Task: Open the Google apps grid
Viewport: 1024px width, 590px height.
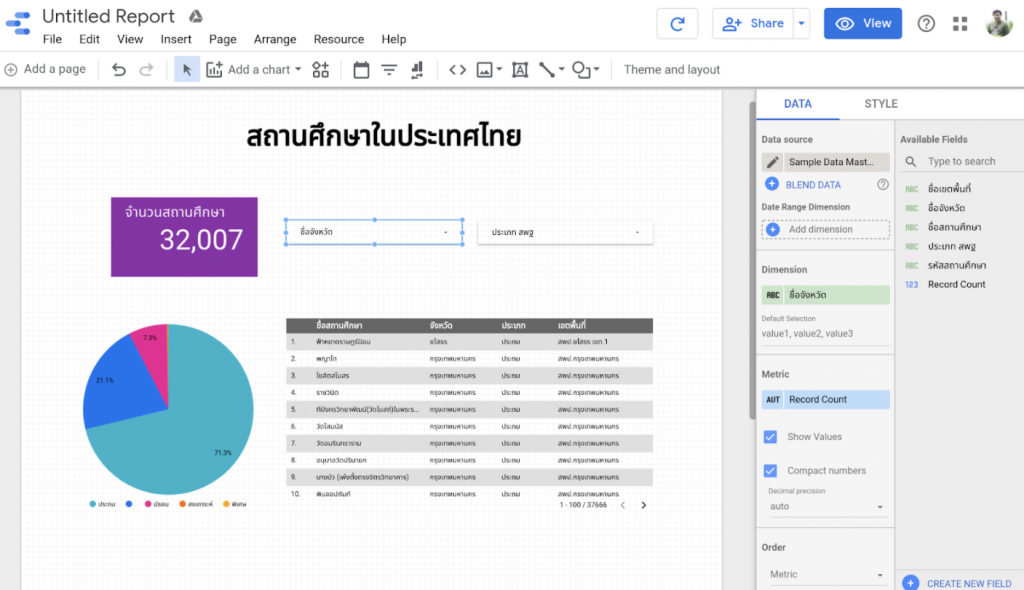Action: pos(959,24)
